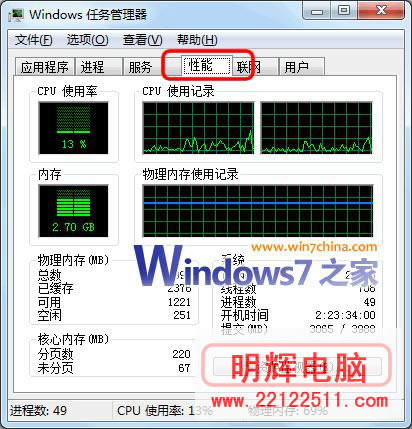This screenshot has width=412, height=429.
Task: Open the 帮助(H) menu
Action: (197, 40)
